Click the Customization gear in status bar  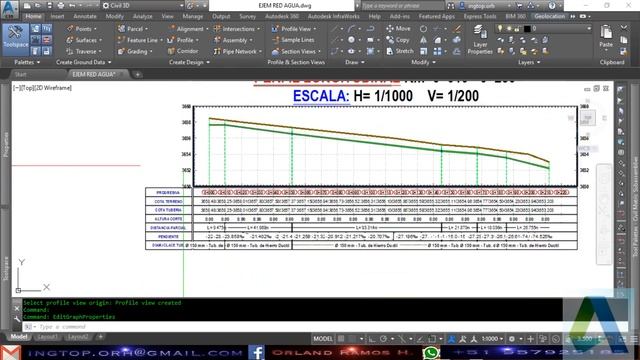point(512,339)
